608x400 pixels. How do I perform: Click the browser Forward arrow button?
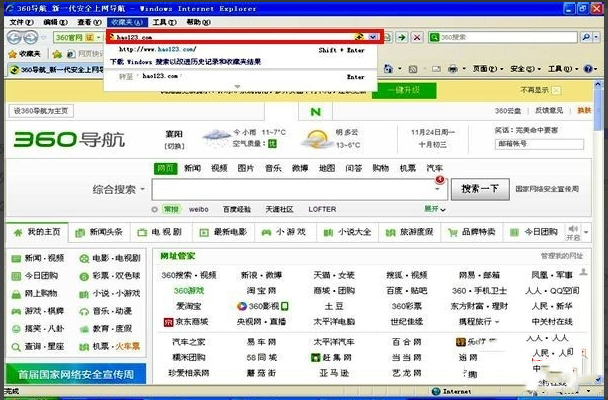pos(30,37)
